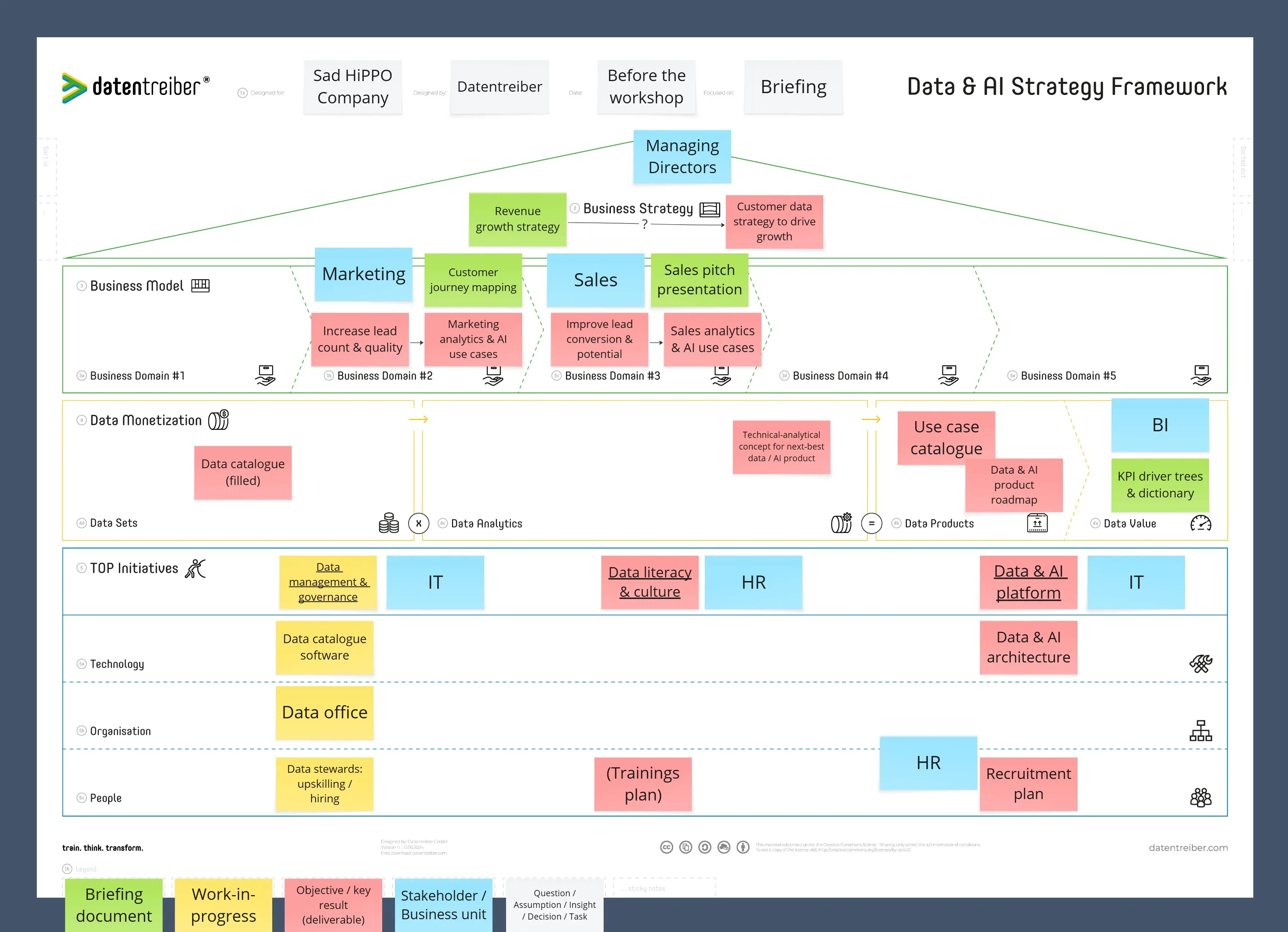Screen dimensions: 1288x932
Task: Select the Data office note
Action: (x=325, y=713)
